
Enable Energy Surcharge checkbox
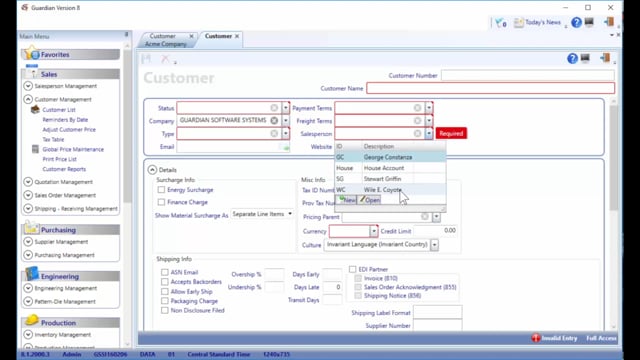pyautogui.click(x=161, y=190)
